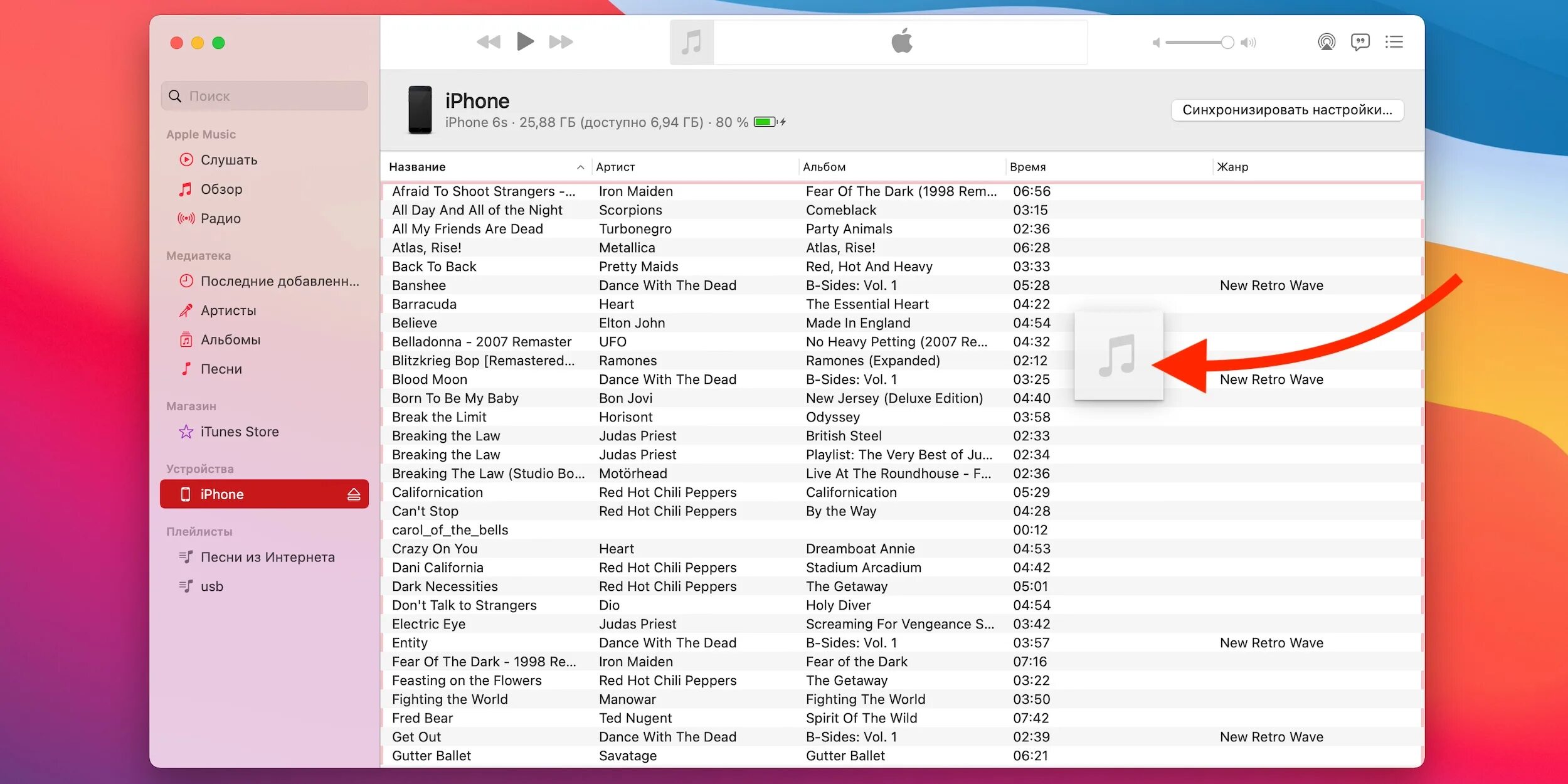Click the battery charging icon

770,122
